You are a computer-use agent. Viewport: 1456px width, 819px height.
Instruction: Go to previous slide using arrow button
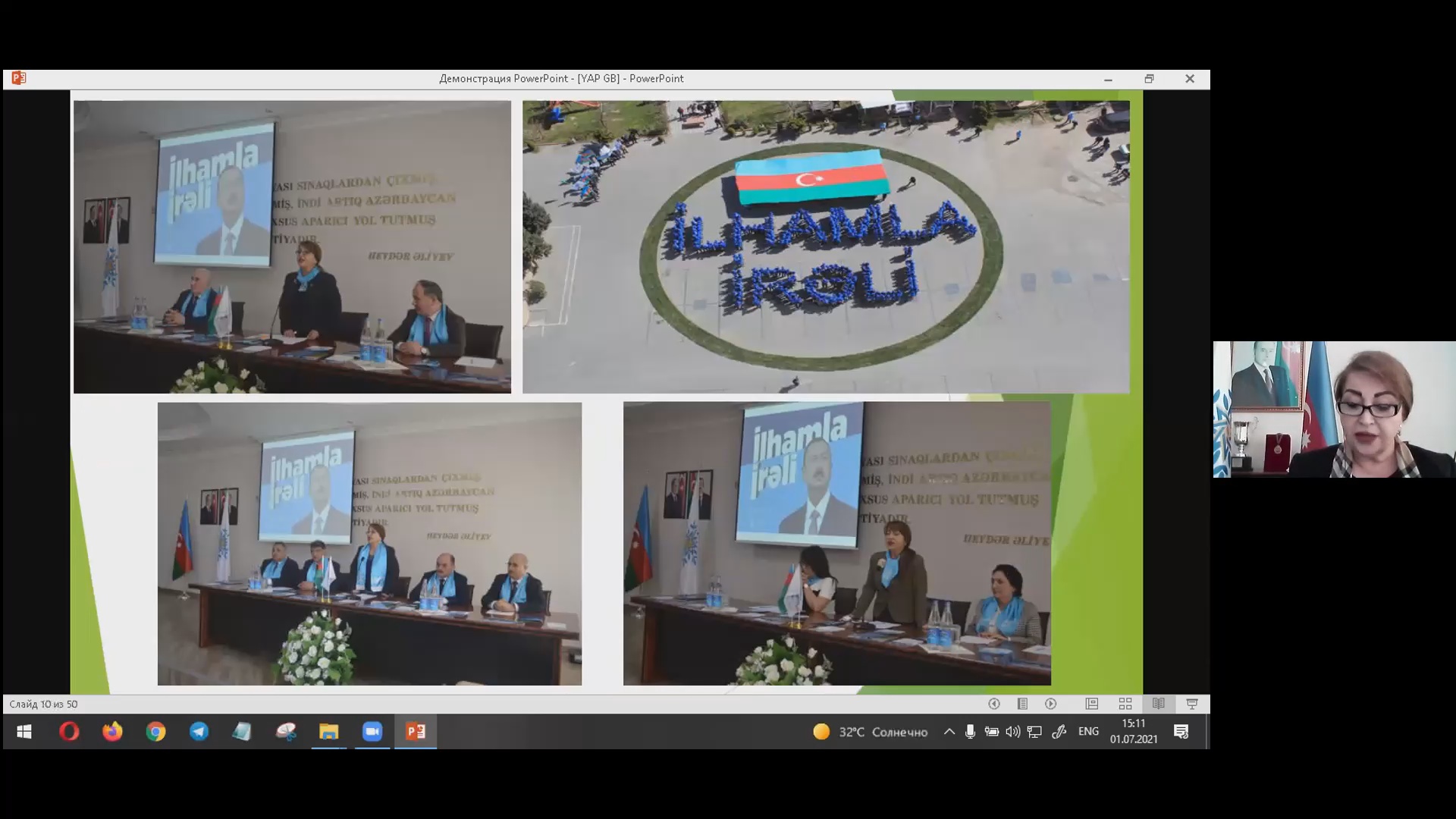pos(994,704)
